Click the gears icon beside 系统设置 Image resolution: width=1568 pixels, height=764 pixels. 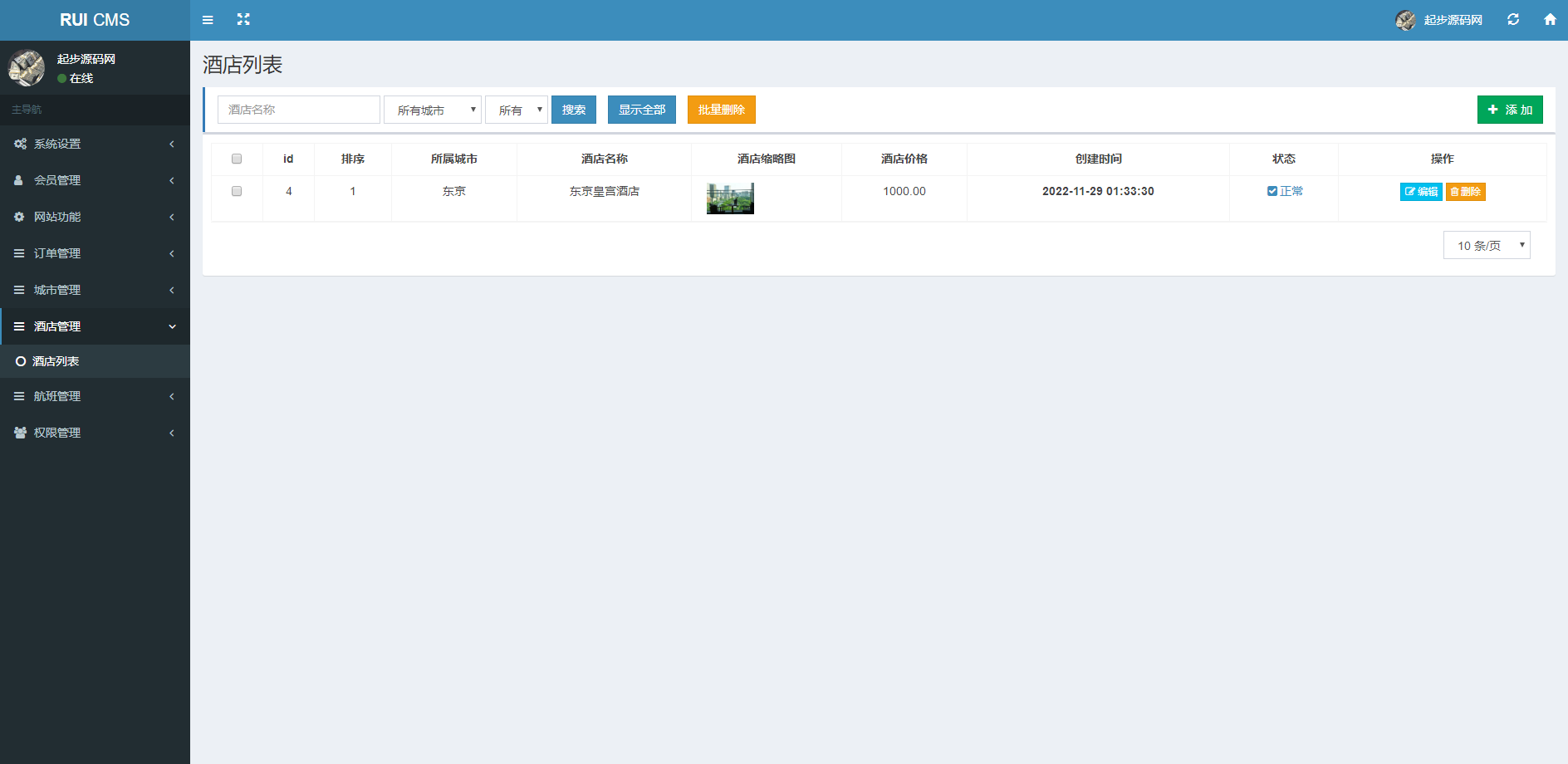(x=20, y=144)
